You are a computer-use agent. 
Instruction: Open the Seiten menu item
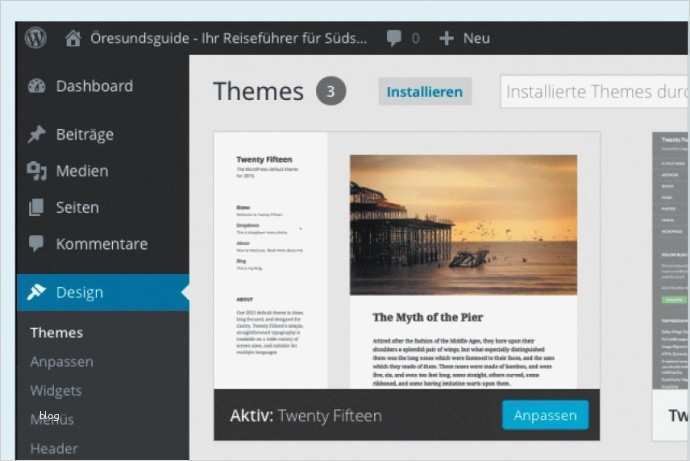pyautogui.click(x=103, y=207)
